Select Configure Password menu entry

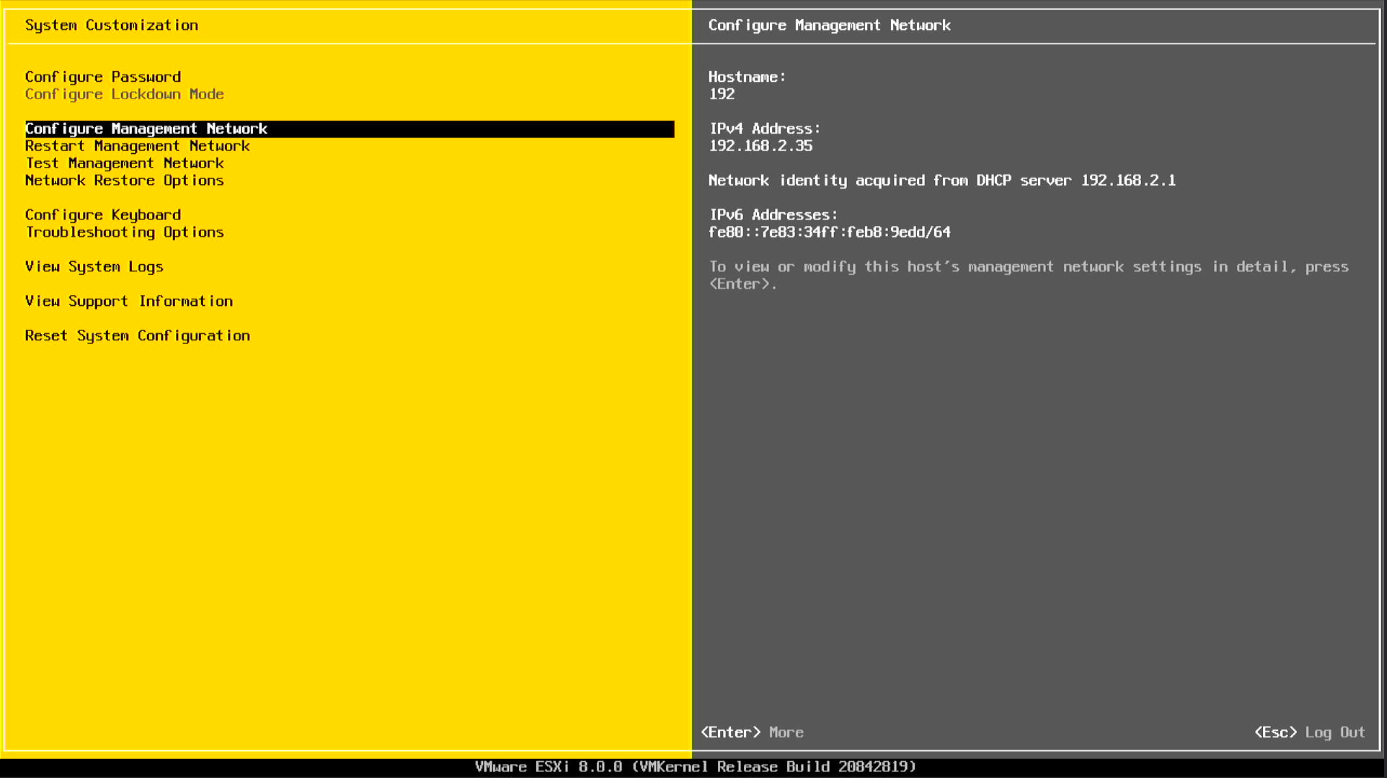pos(103,77)
